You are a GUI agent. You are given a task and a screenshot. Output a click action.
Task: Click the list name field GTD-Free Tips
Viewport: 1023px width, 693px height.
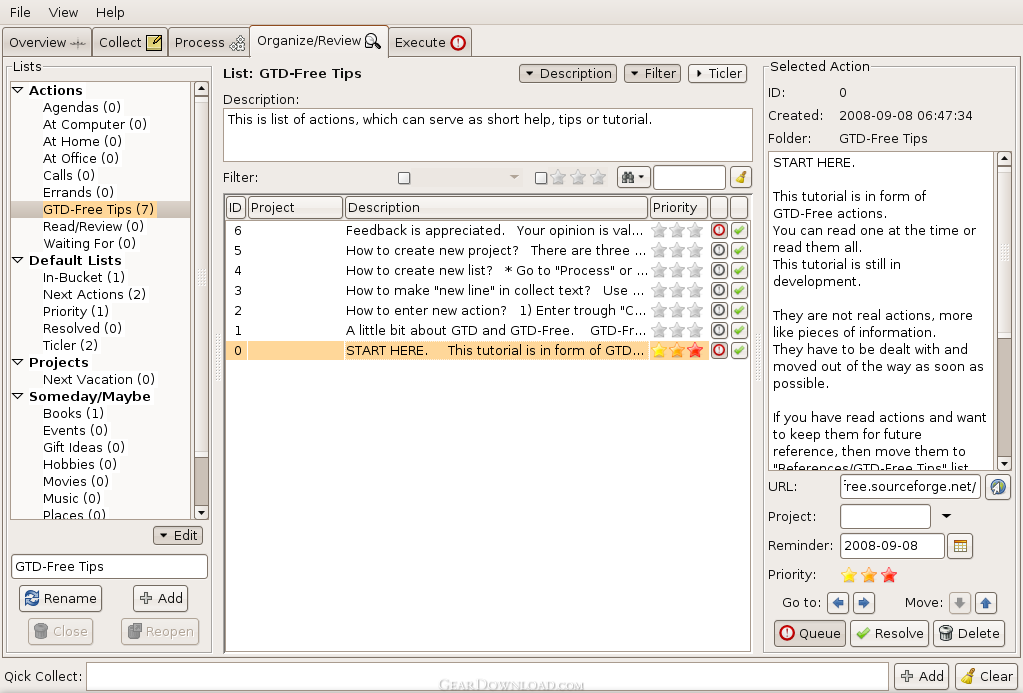tap(110, 566)
